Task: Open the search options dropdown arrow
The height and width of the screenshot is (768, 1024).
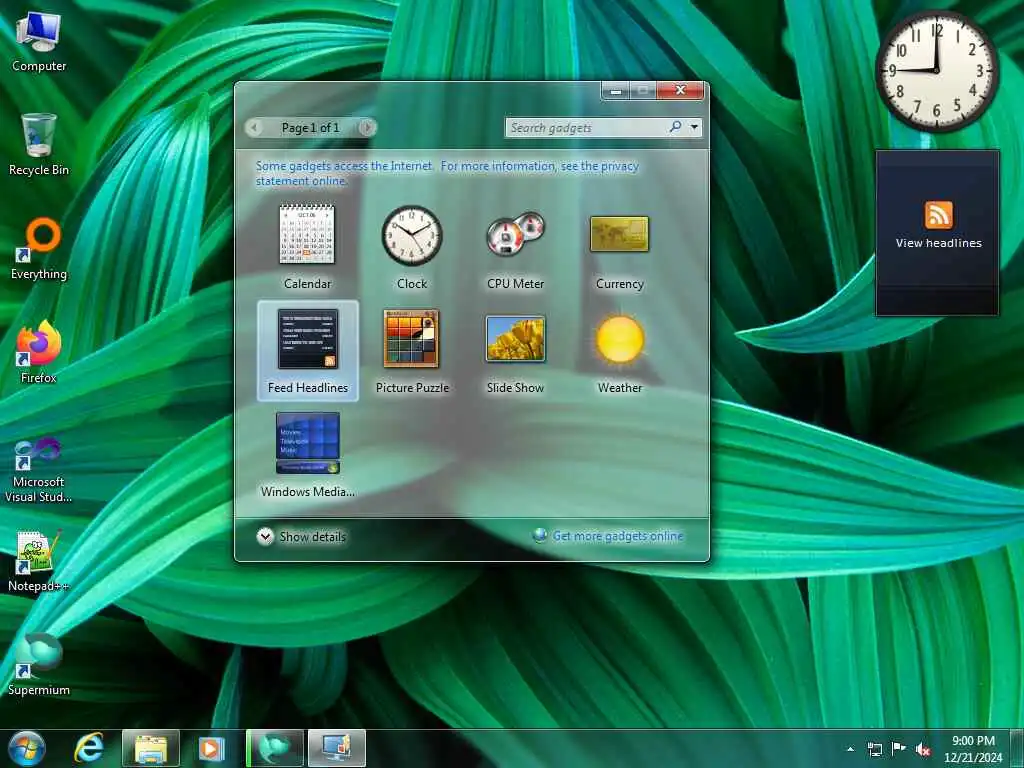Action: coord(694,127)
